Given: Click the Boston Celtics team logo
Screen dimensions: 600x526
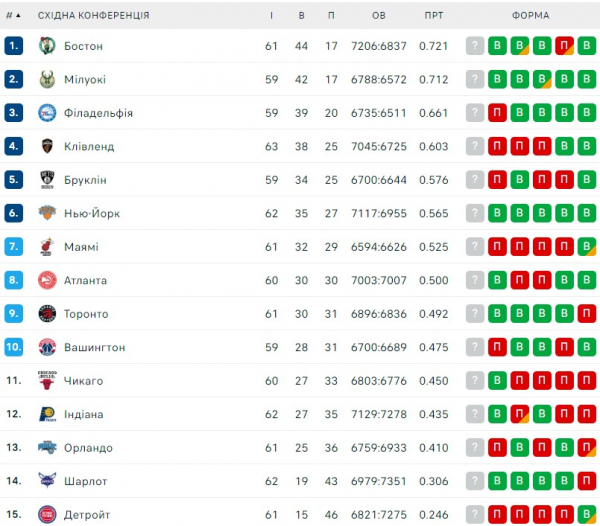Looking at the screenshot, I should (x=45, y=46).
